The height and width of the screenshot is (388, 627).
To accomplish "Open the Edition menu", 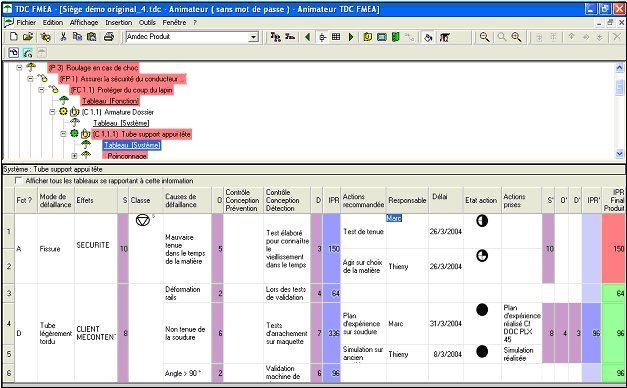I will (x=53, y=22).
